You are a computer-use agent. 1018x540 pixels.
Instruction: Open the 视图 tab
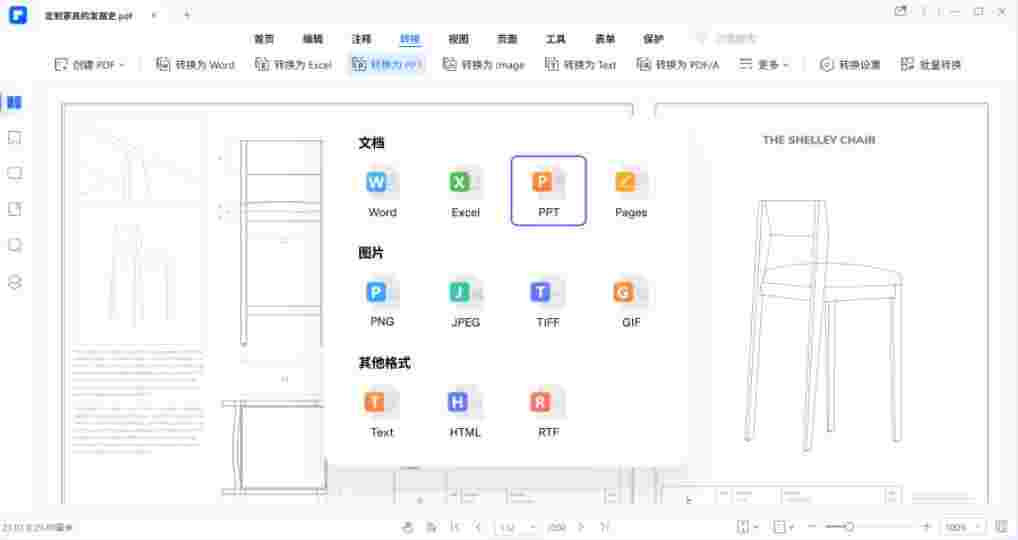[x=458, y=39]
